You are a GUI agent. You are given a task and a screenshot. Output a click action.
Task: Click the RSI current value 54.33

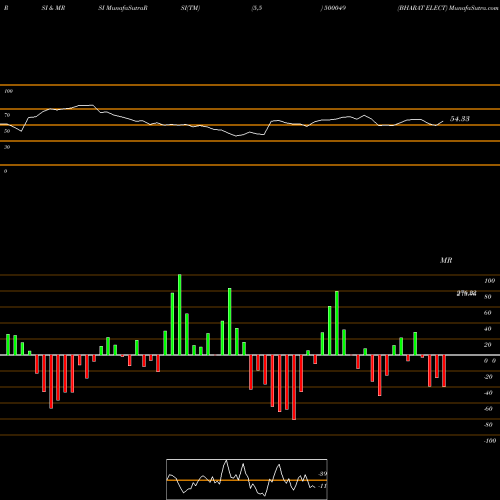coord(460,119)
